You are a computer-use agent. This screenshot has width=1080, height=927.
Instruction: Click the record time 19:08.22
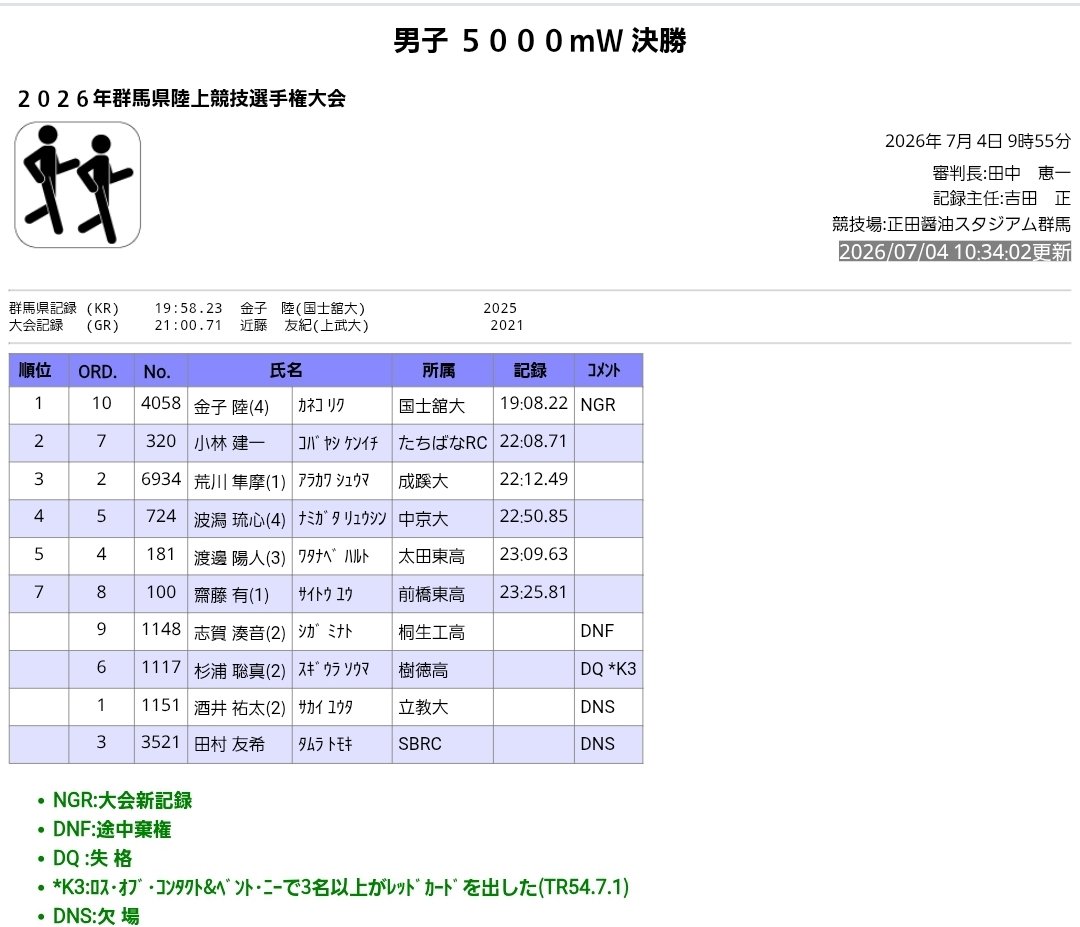click(534, 404)
